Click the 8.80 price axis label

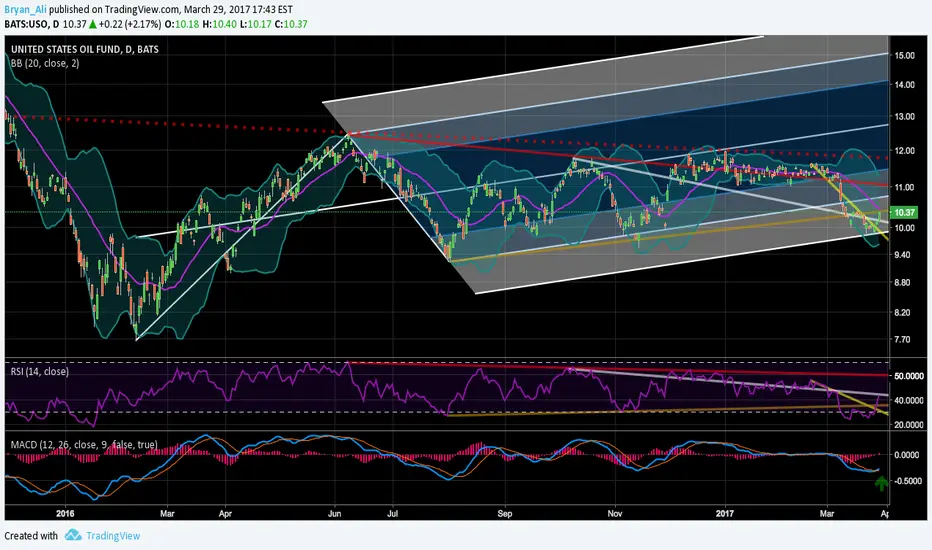(903, 282)
